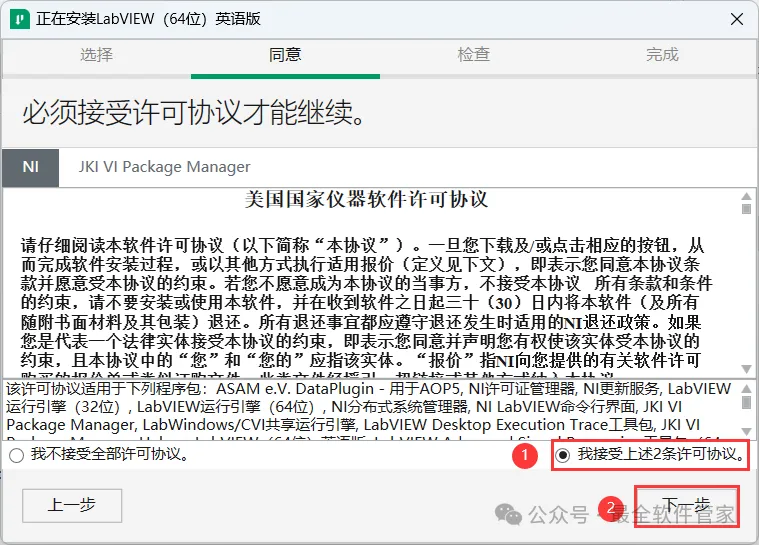Click the 必须接受许可协议才能继续 heading text
759x545 pixels.
[194, 113]
